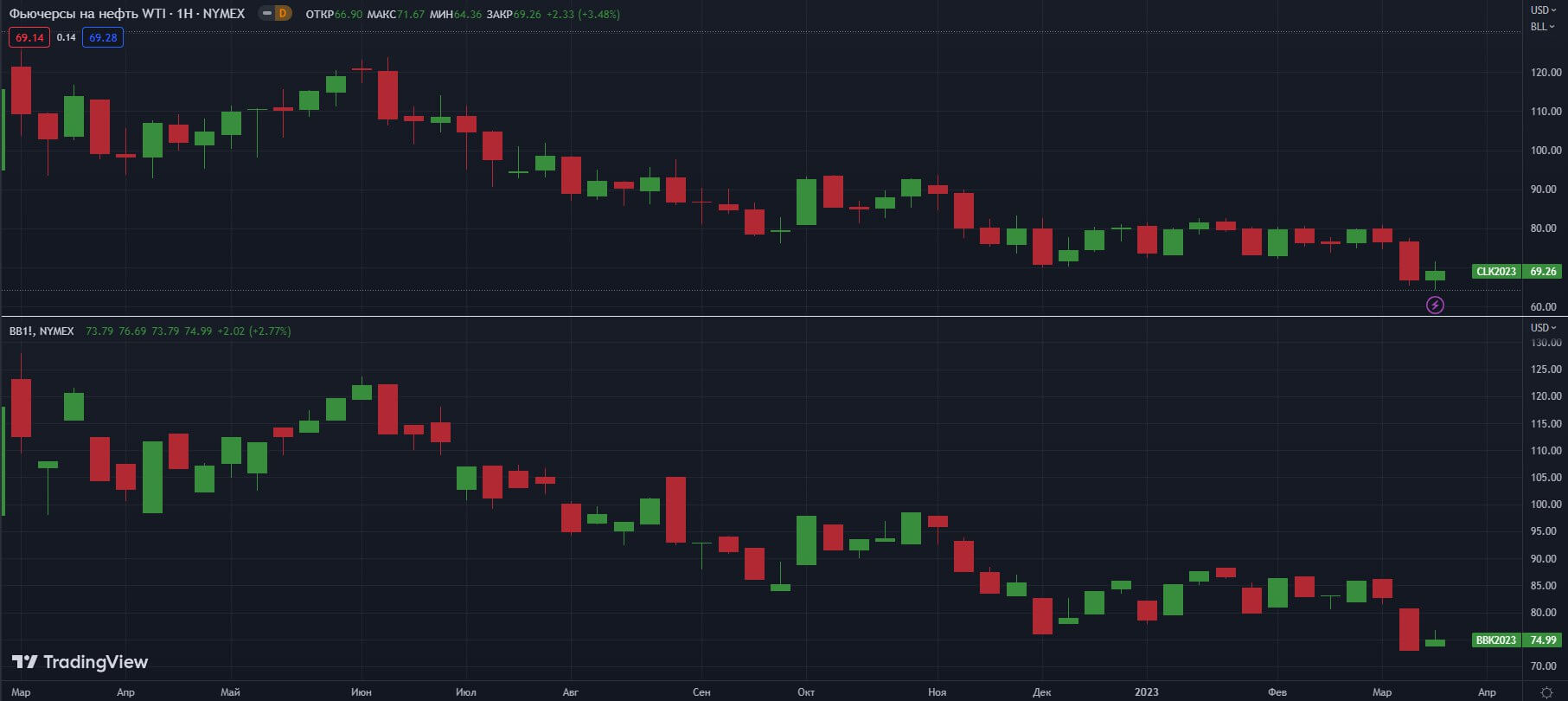
Task: Click the 0.14 spread value
Action: [66, 37]
